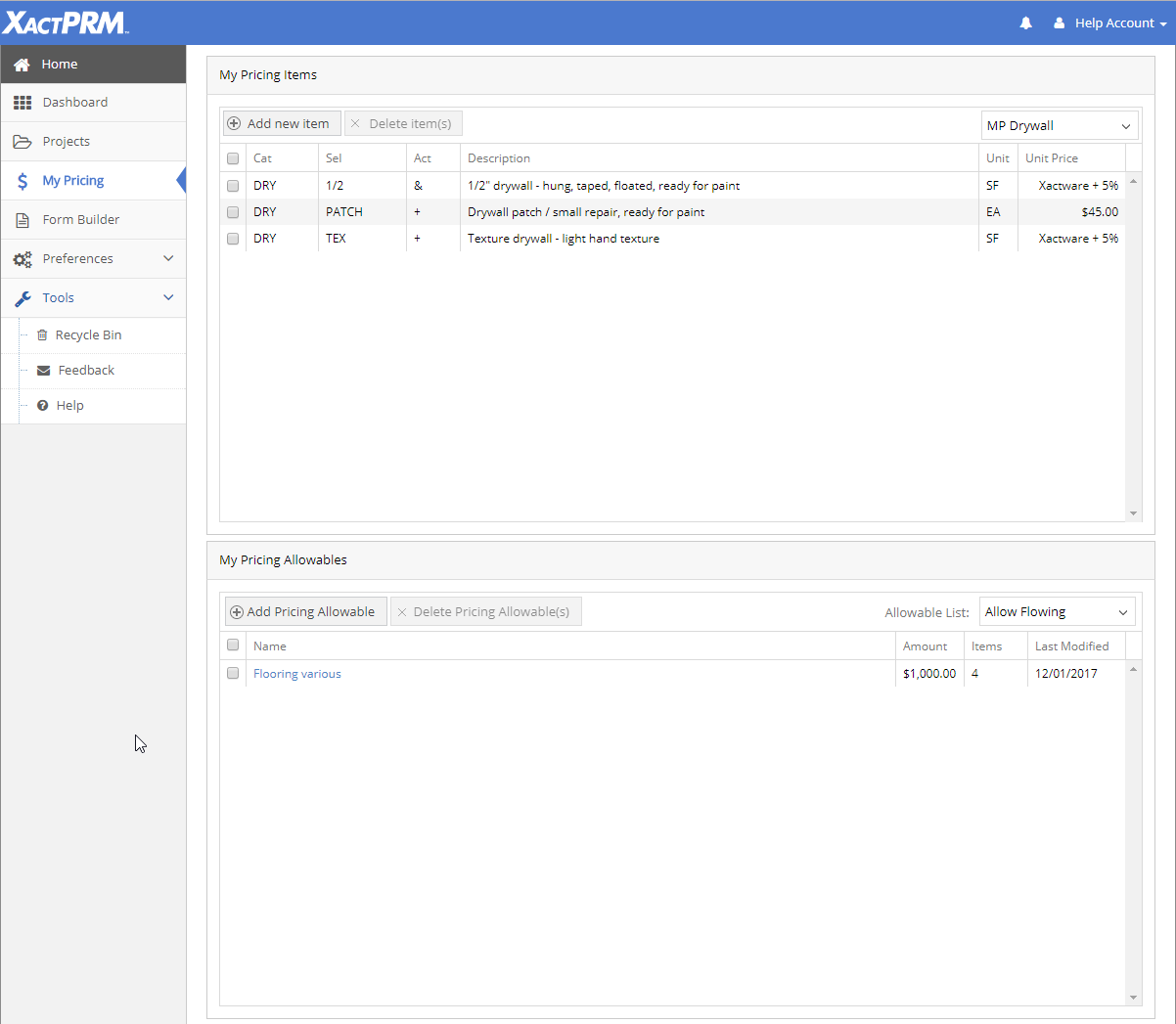
Task: Click the Dashboard grid icon
Action: [x=23, y=103]
